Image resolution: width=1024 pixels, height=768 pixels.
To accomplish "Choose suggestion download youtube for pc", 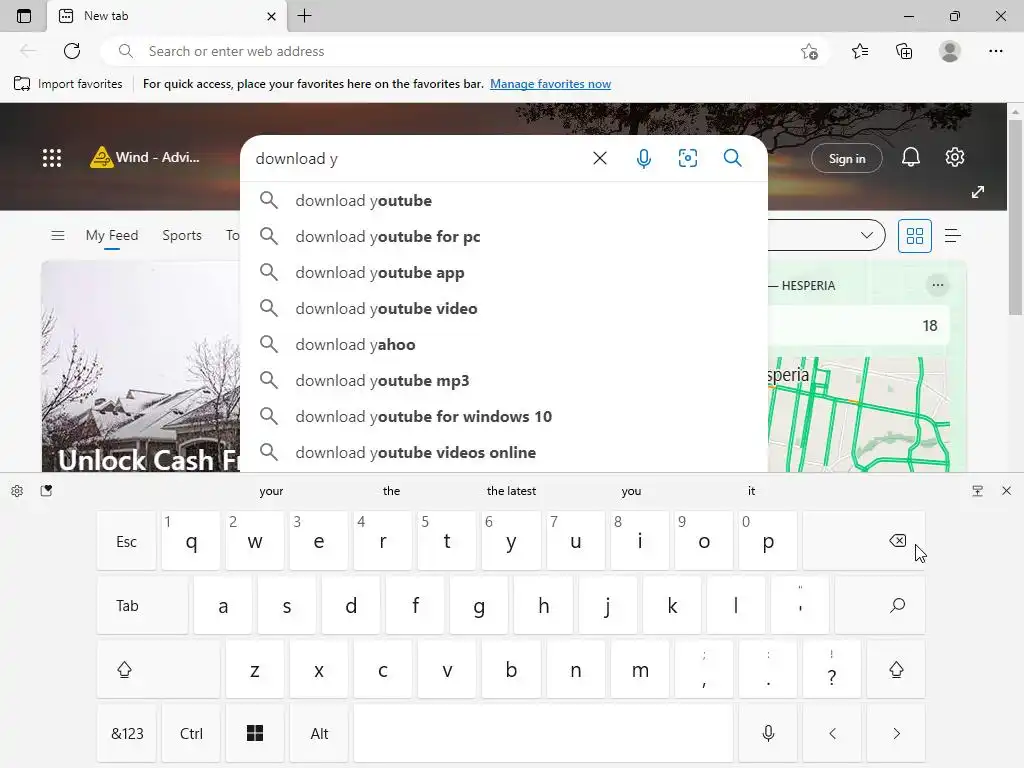I will tap(504, 236).
